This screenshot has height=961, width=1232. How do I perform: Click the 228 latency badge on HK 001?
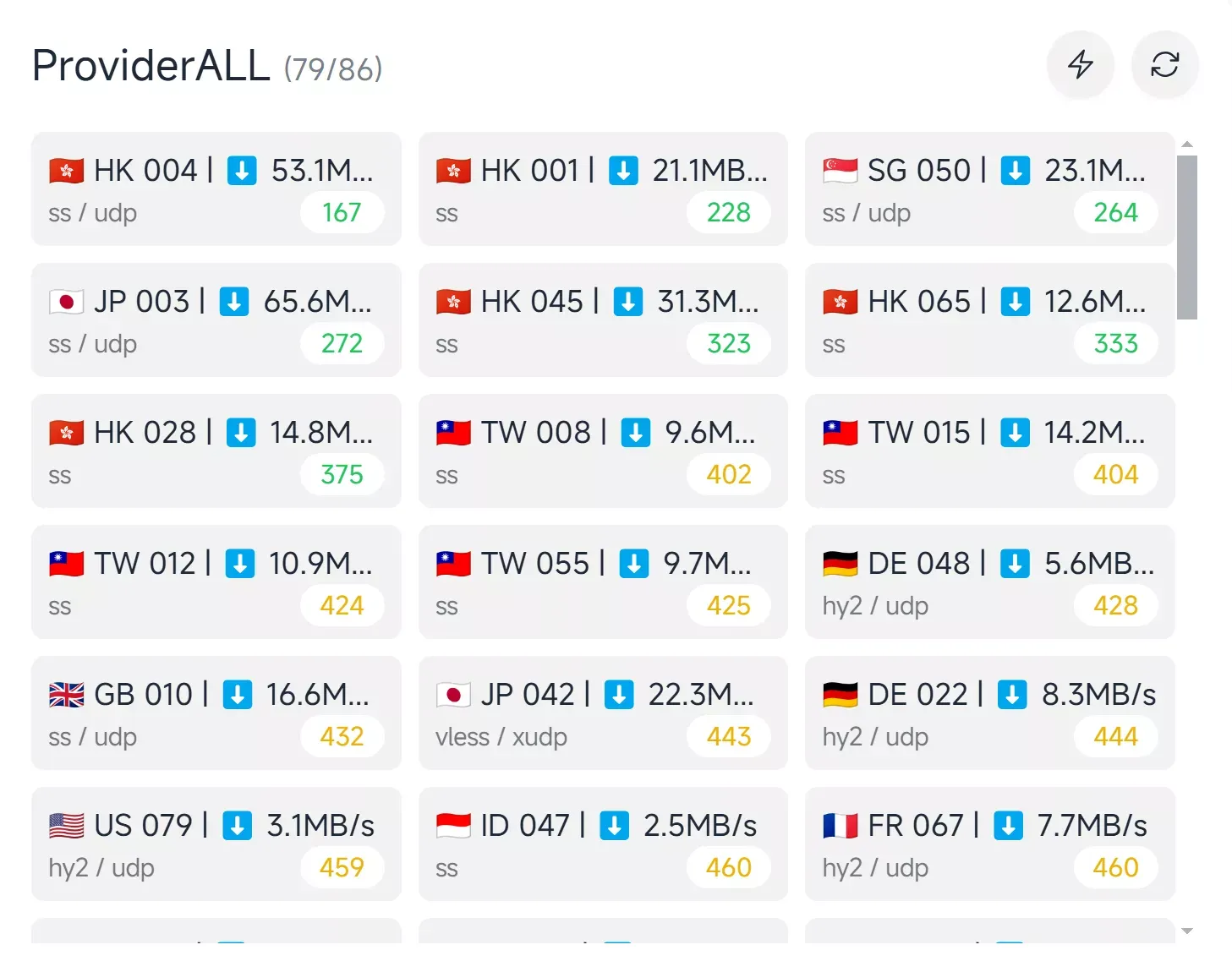point(728,212)
